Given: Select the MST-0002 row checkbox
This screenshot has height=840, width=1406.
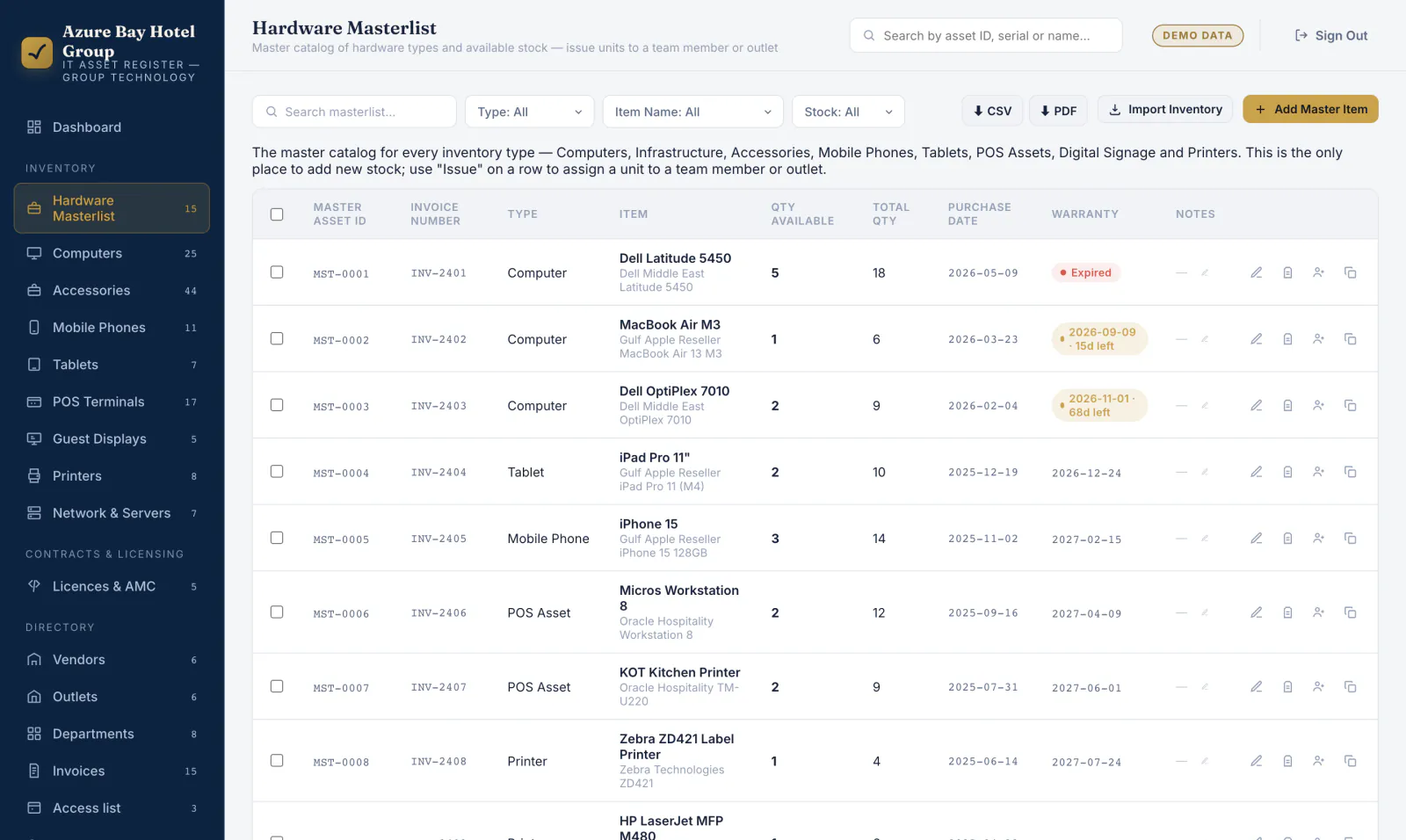Looking at the screenshot, I should point(277,338).
